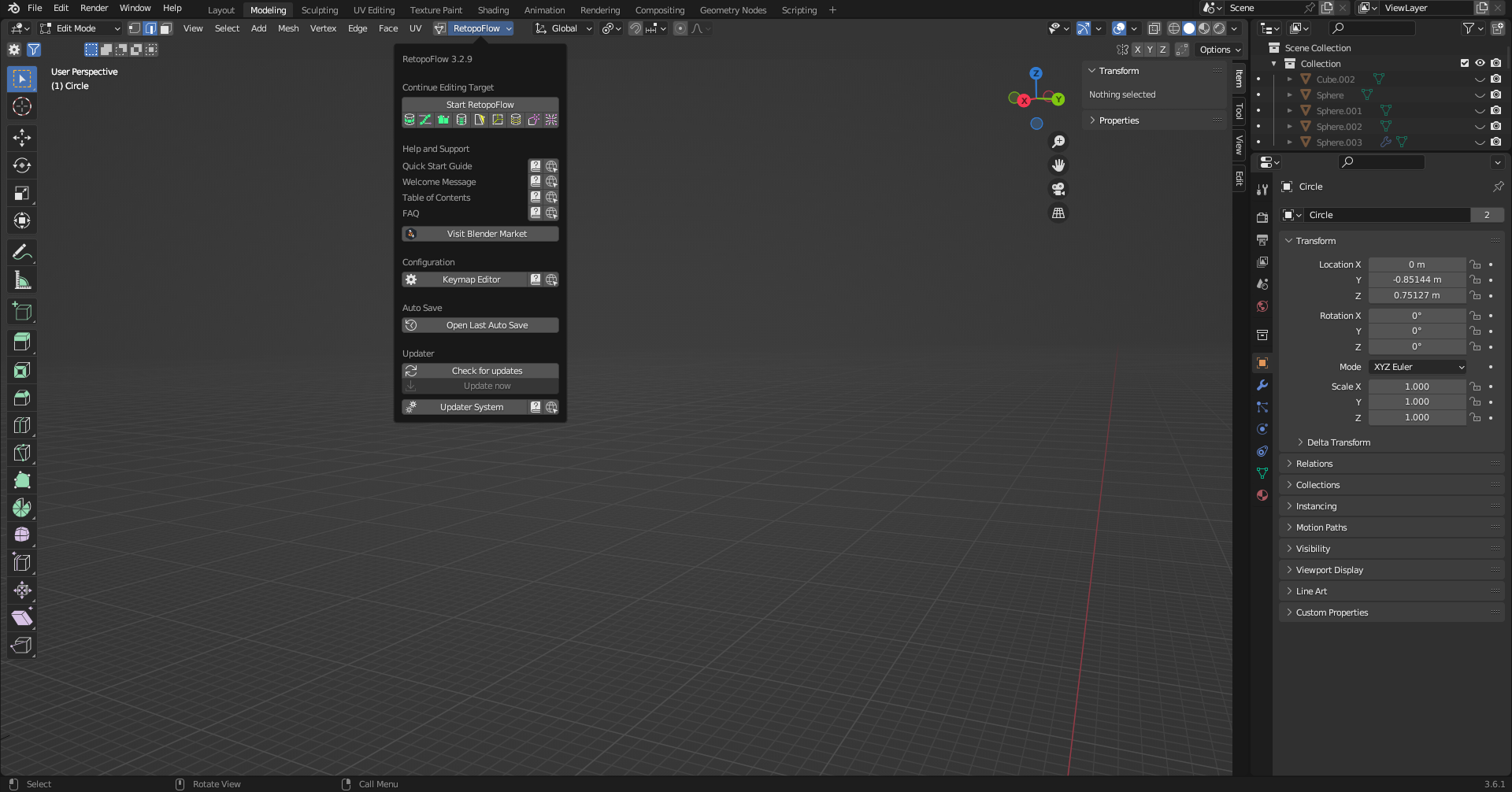Viewport: 1512px width, 792px height.
Task: Select the Extrude Region tool
Action: click(22, 342)
